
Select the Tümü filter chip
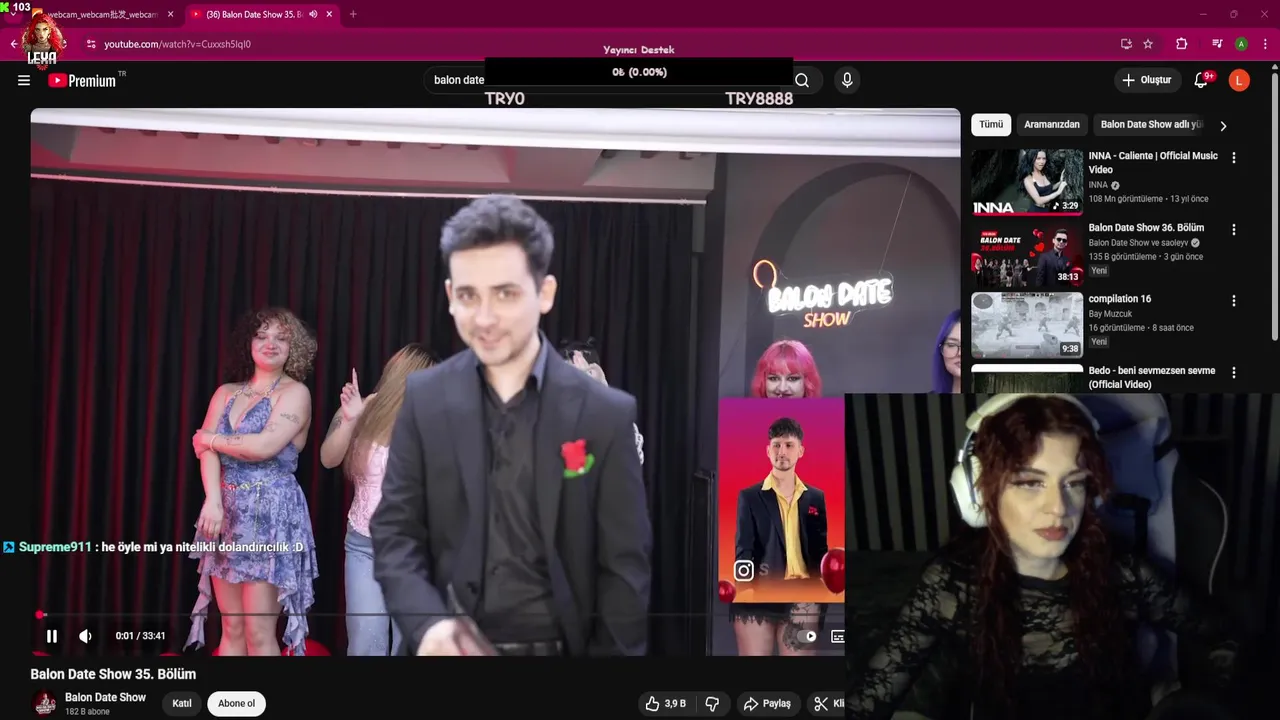991,125
